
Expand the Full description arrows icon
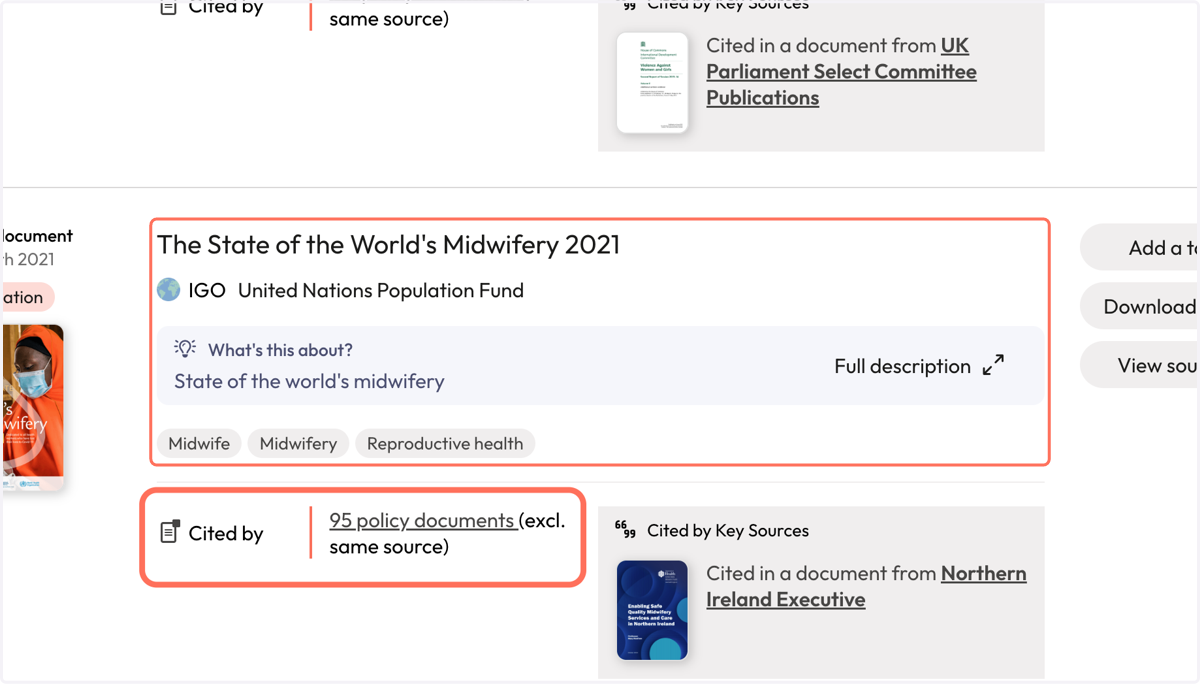coord(993,366)
